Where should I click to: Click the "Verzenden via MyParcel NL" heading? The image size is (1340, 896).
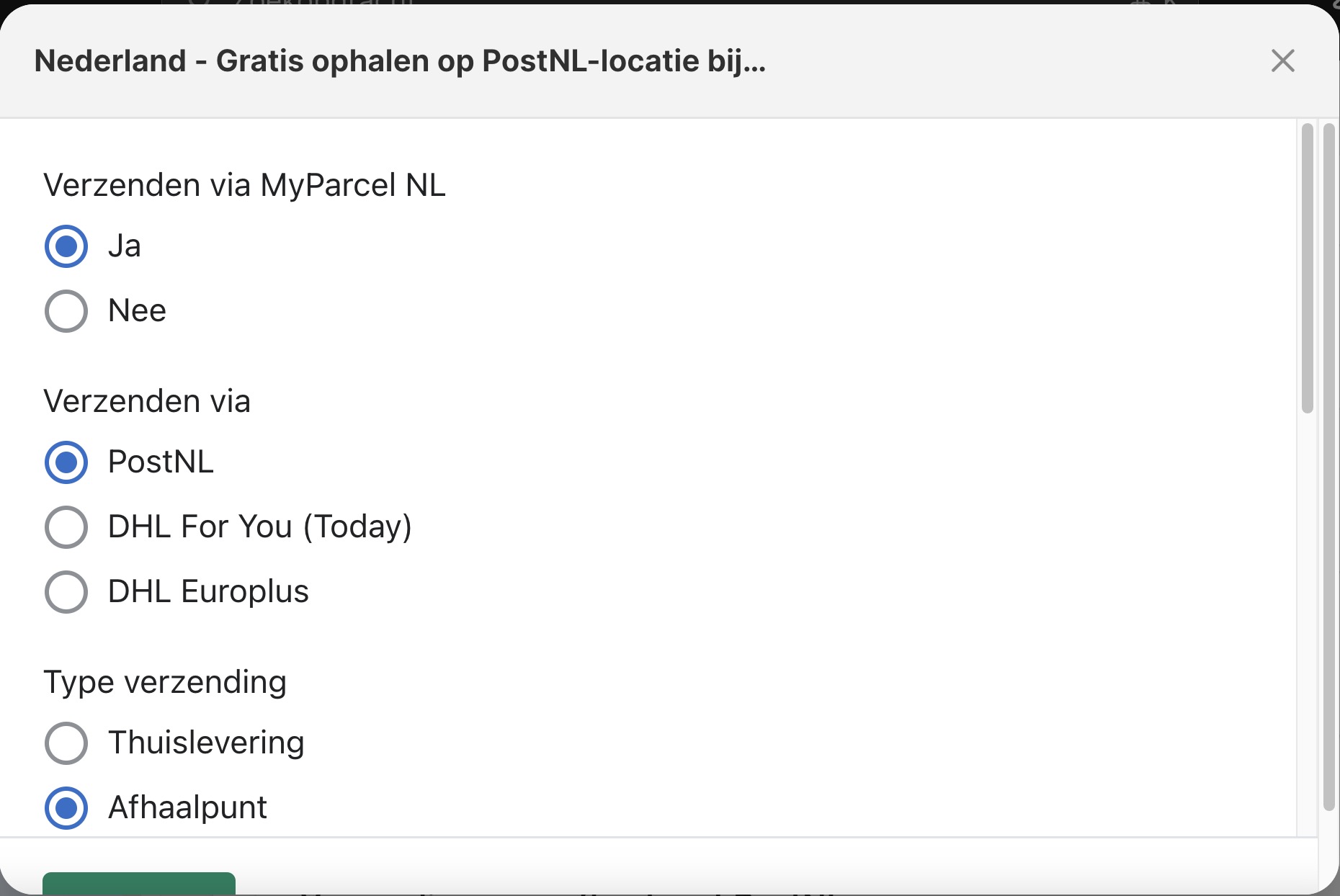pos(244,185)
